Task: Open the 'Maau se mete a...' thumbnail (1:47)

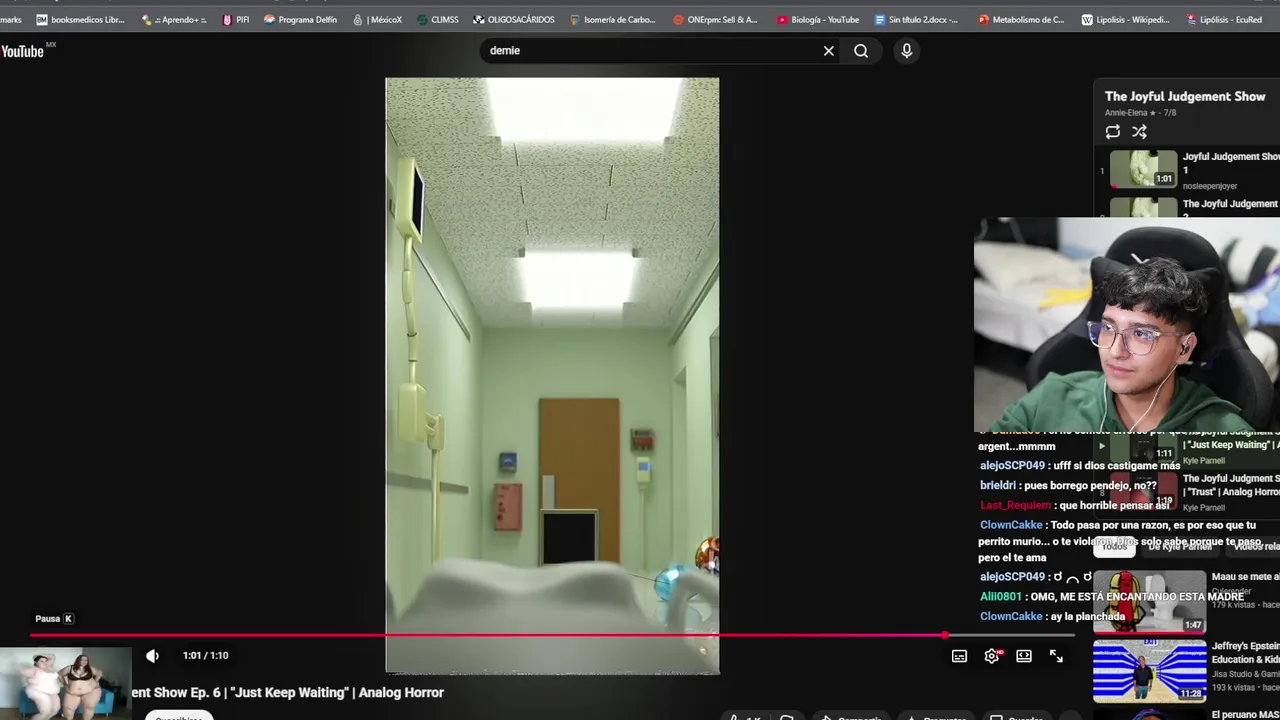Action: pos(1149,602)
